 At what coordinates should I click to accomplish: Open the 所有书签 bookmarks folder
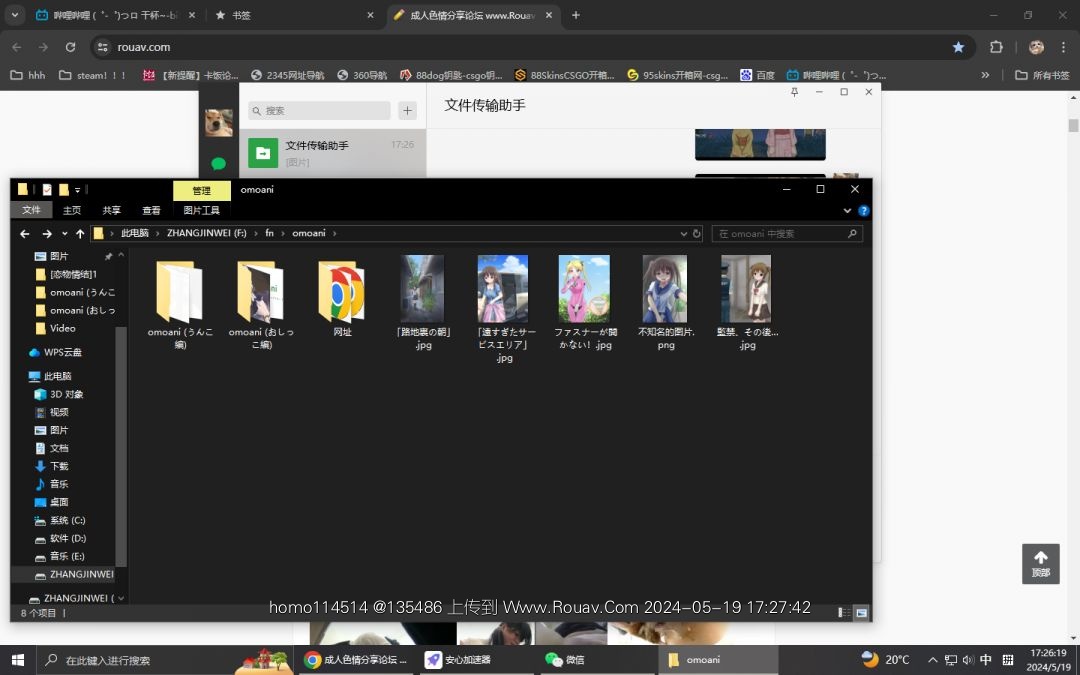pyautogui.click(x=1042, y=75)
